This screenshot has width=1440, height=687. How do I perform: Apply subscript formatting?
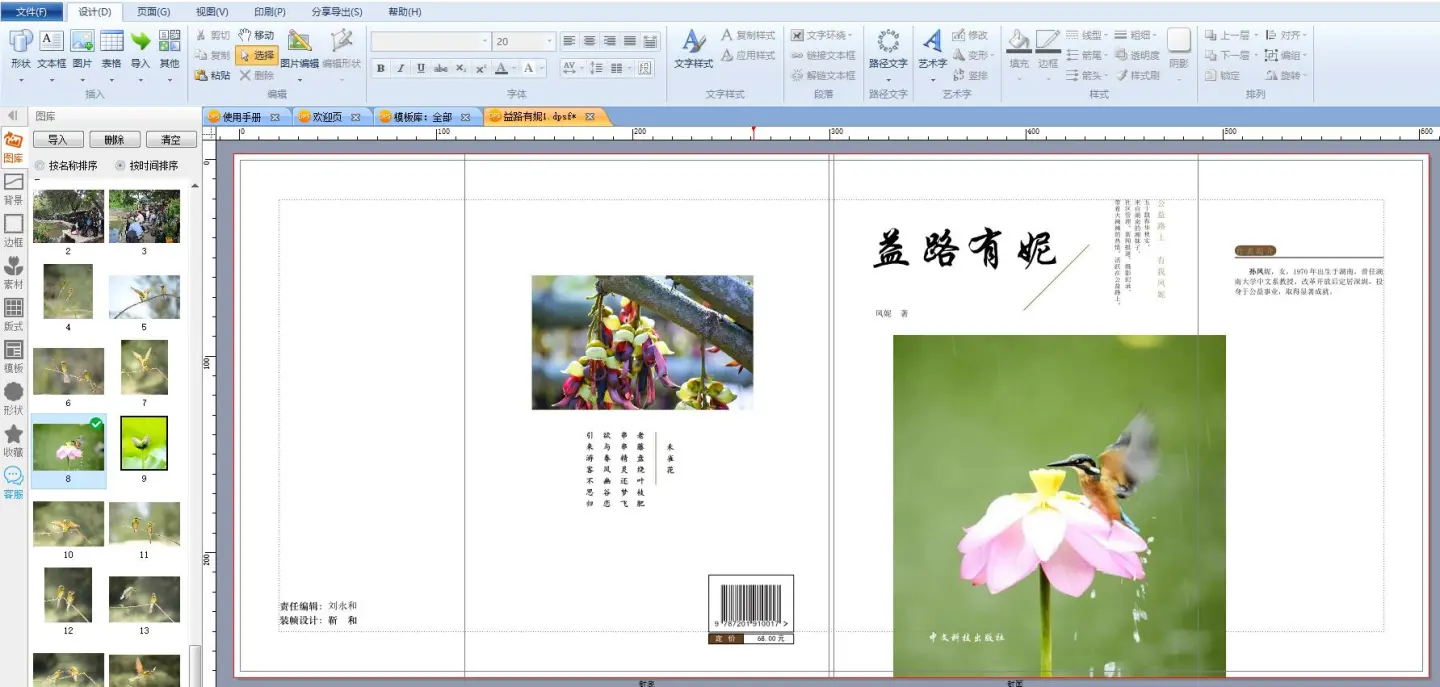[460, 68]
